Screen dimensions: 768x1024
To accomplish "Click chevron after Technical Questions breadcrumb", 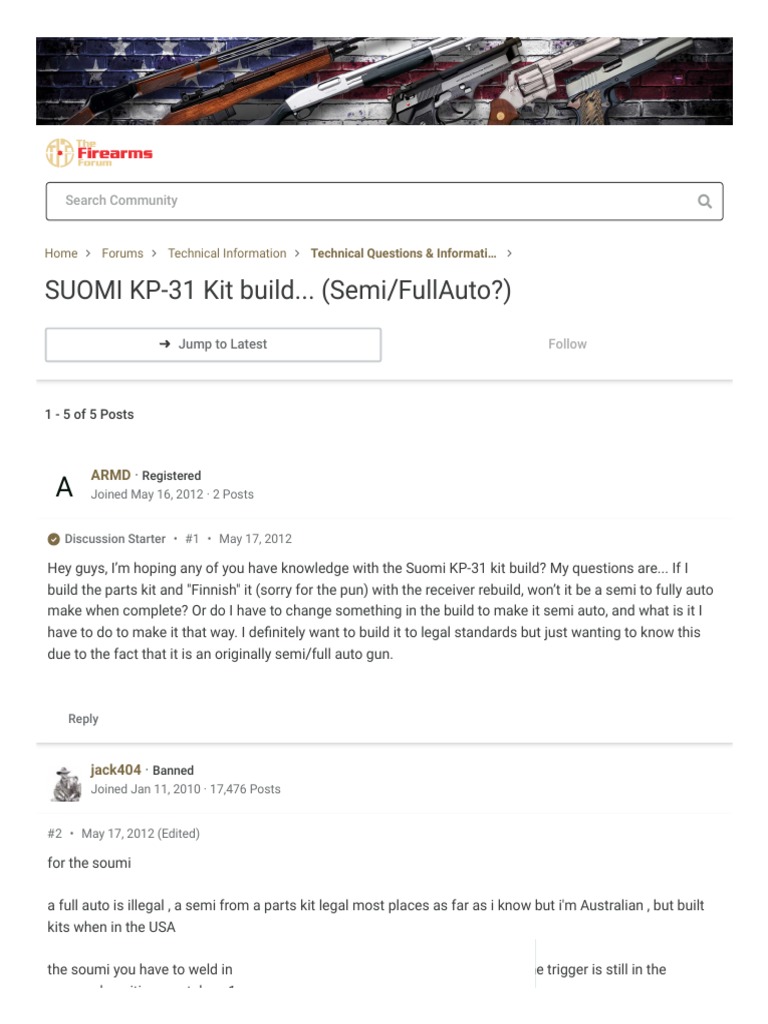I will [510, 254].
